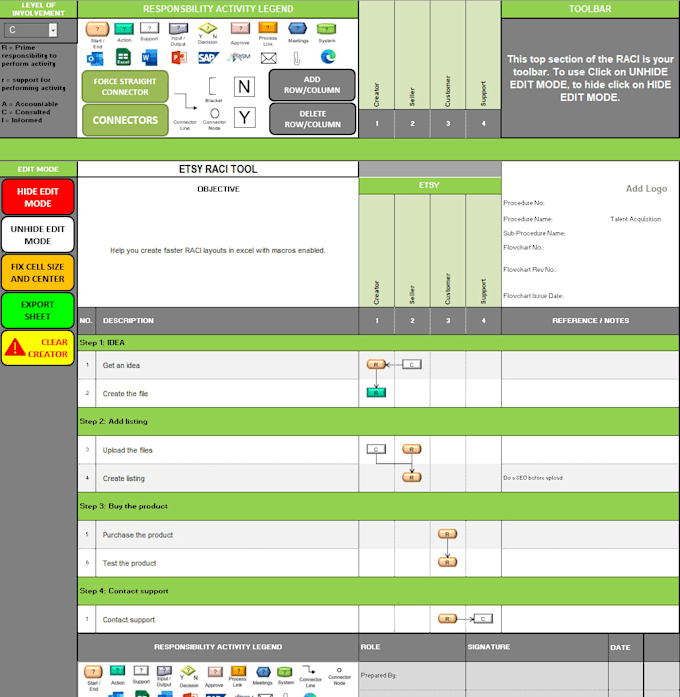Click the 'Add Logo' placeholder text
This screenshot has height=697, width=680.
(x=646, y=188)
